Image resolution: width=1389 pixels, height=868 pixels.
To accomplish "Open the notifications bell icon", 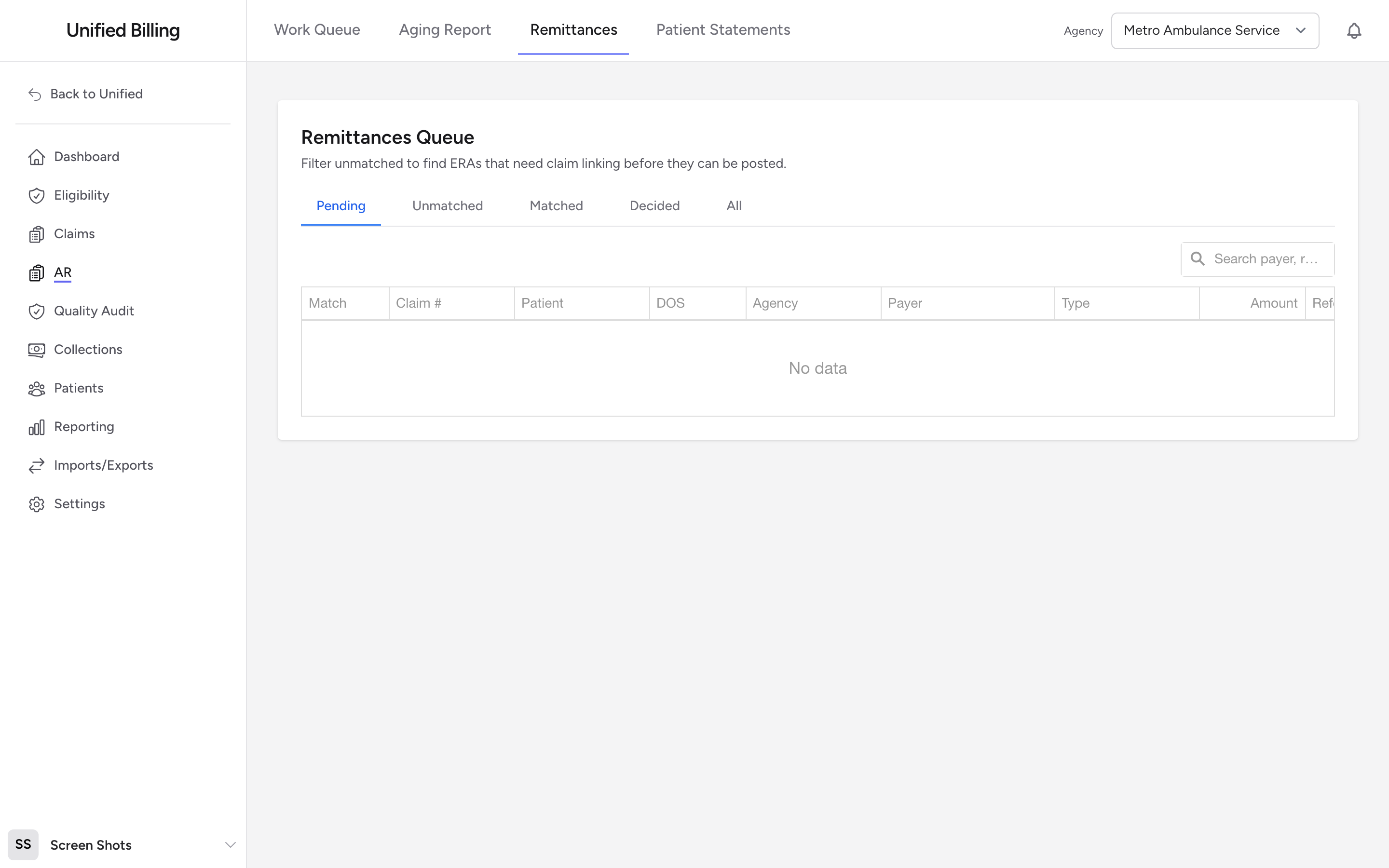I will click(1353, 30).
